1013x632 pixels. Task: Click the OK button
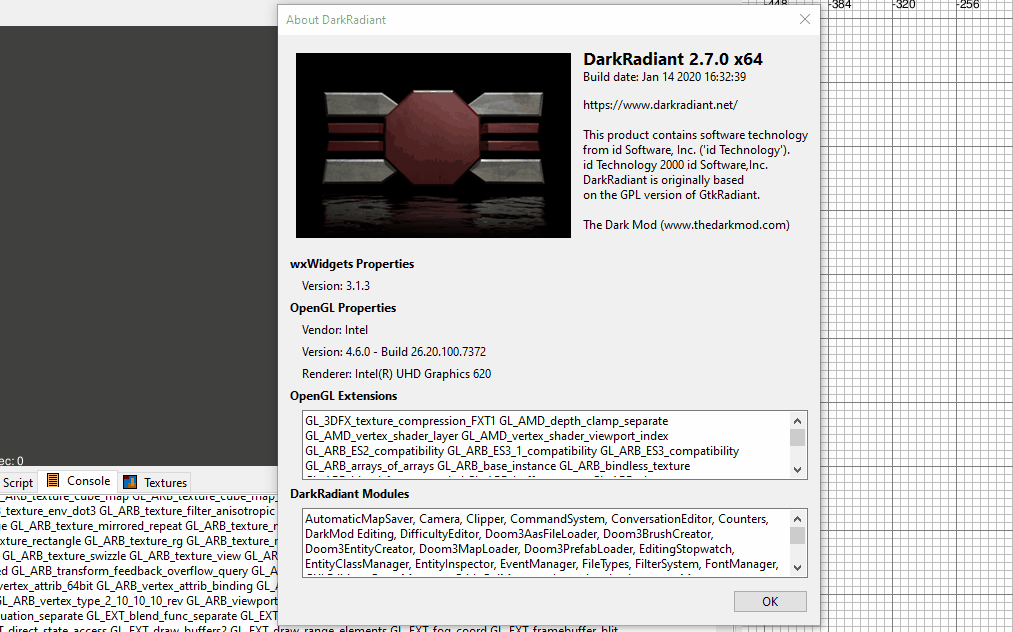tap(769, 601)
